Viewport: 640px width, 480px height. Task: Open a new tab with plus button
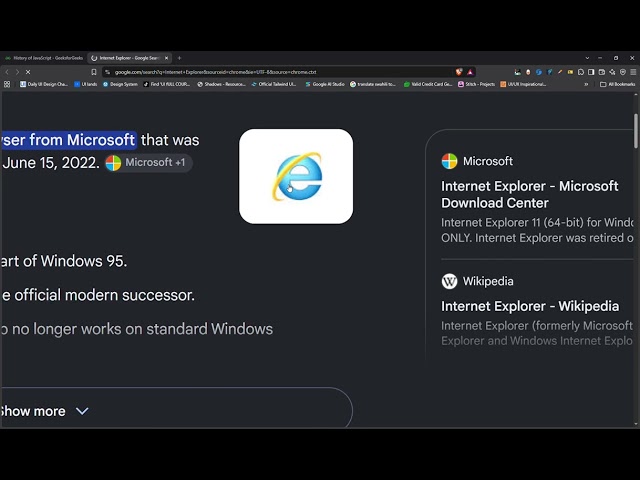pyautogui.click(x=179, y=58)
